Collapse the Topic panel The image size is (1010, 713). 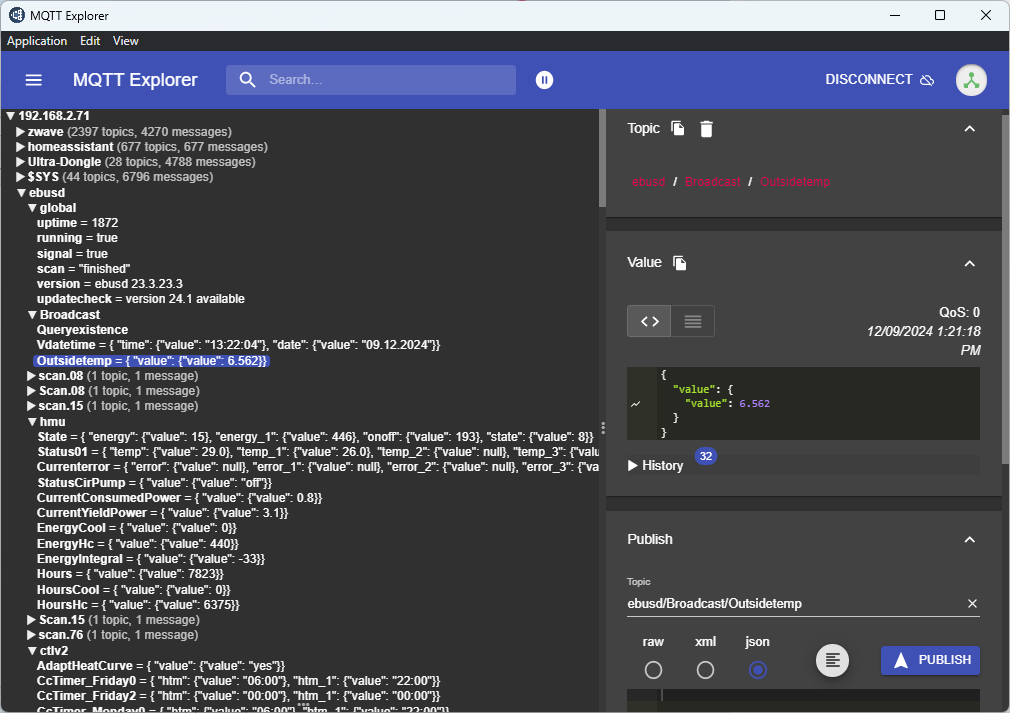pos(969,129)
